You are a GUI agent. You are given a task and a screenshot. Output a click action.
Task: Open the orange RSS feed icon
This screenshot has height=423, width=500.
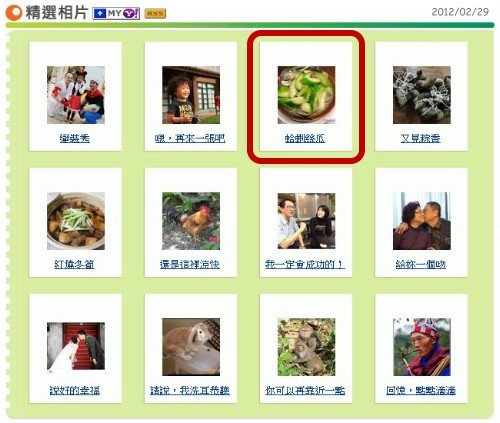[155, 14]
